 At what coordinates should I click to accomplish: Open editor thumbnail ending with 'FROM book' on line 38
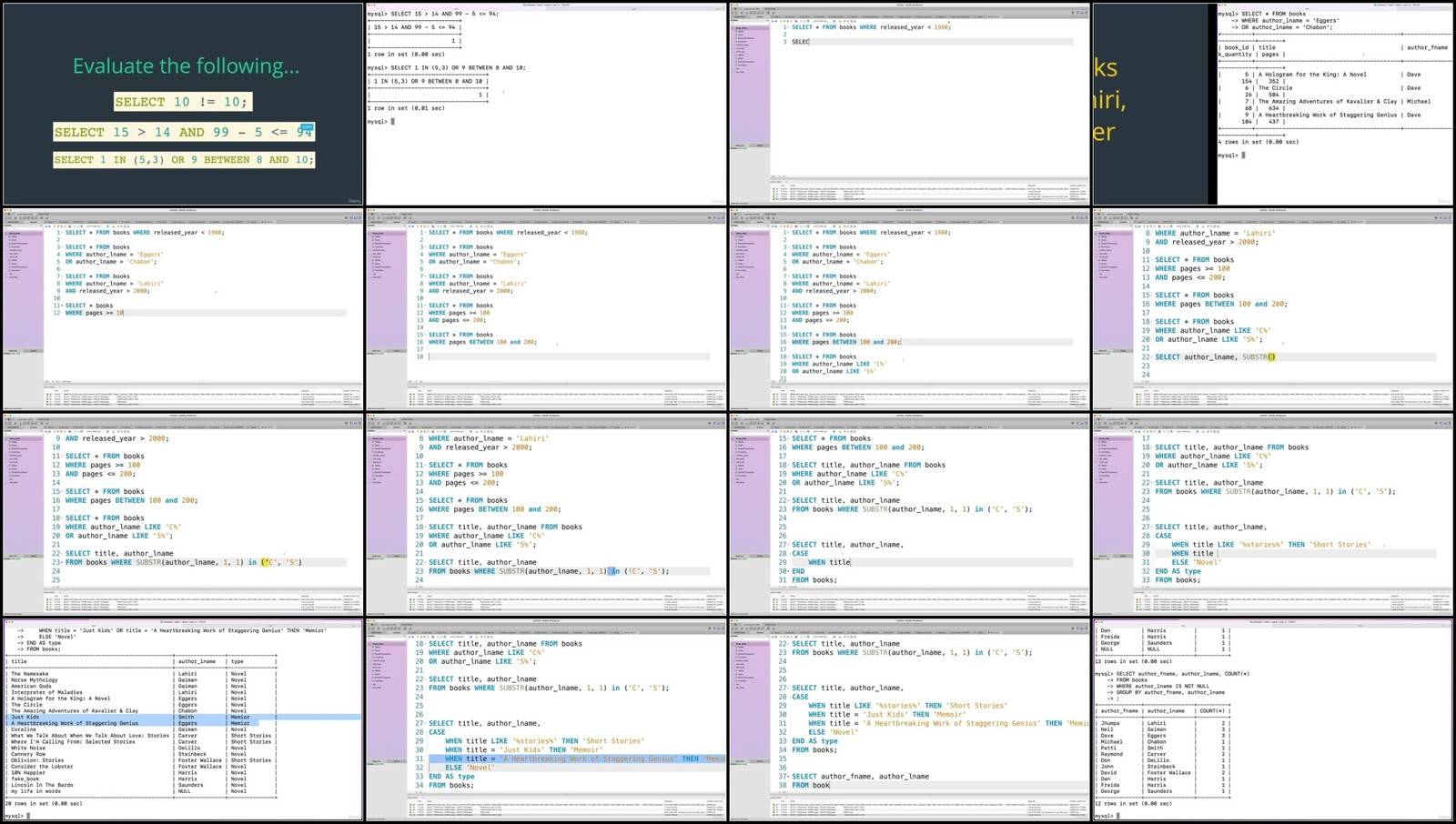click(910, 721)
